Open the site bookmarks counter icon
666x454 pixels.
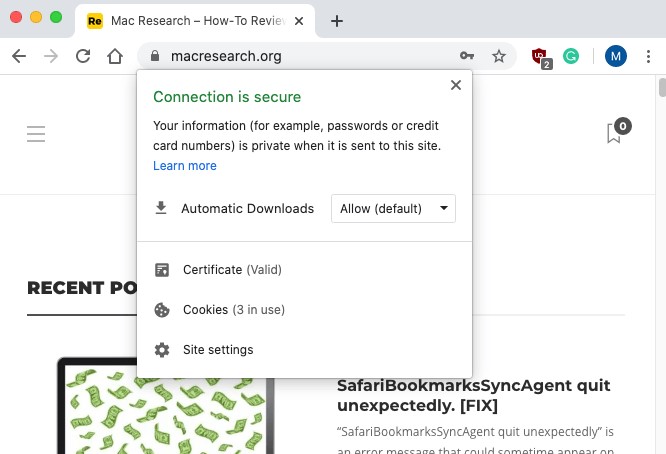(x=616, y=132)
